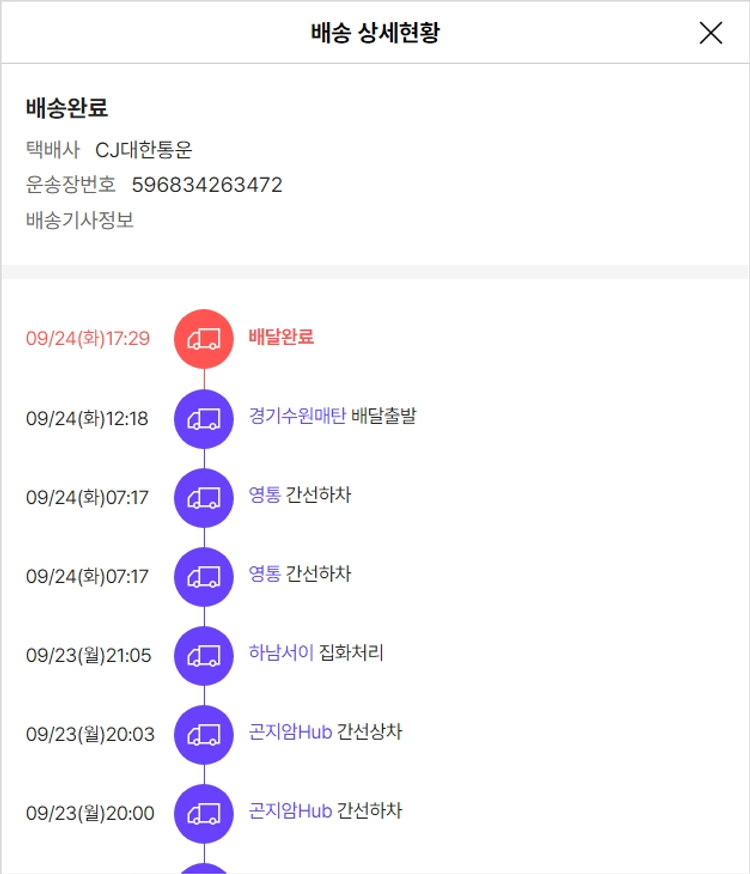Click the truck icon beside 곤지암Hub 간선하차
Viewport: 750px width, 874px height.
204,813
